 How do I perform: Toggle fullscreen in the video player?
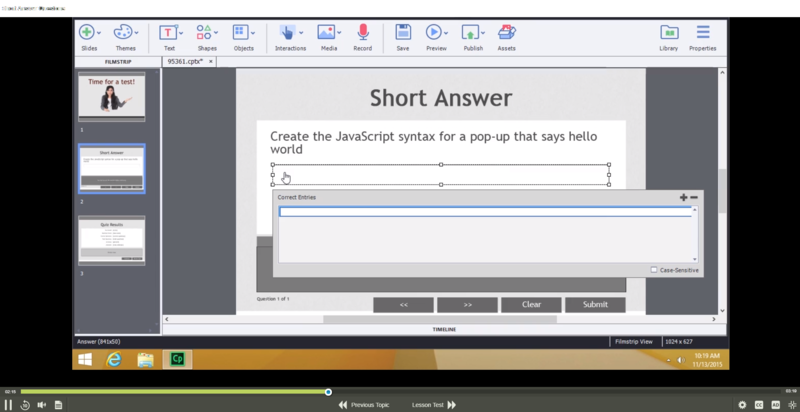(792, 405)
